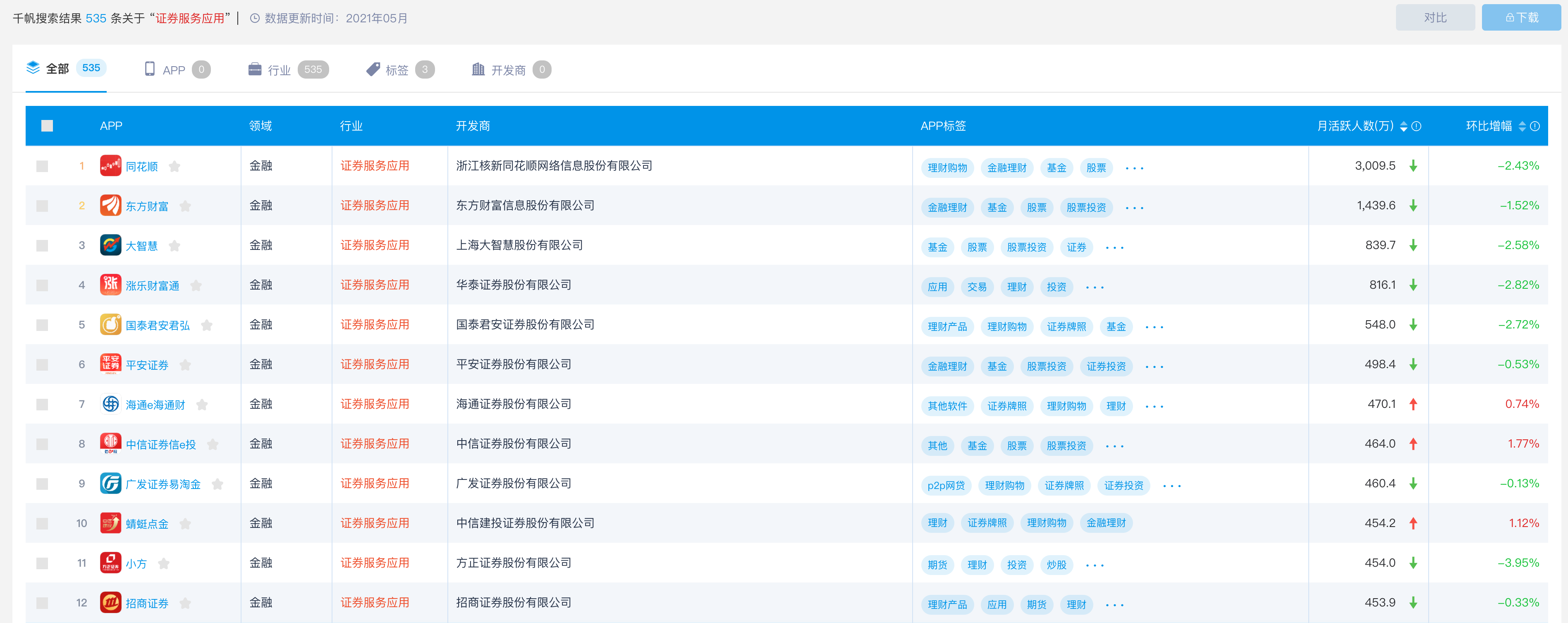Screen dimensions: 1568x623
Task: Click the 炒股 tag in 小方 row
Action: pos(1056,565)
